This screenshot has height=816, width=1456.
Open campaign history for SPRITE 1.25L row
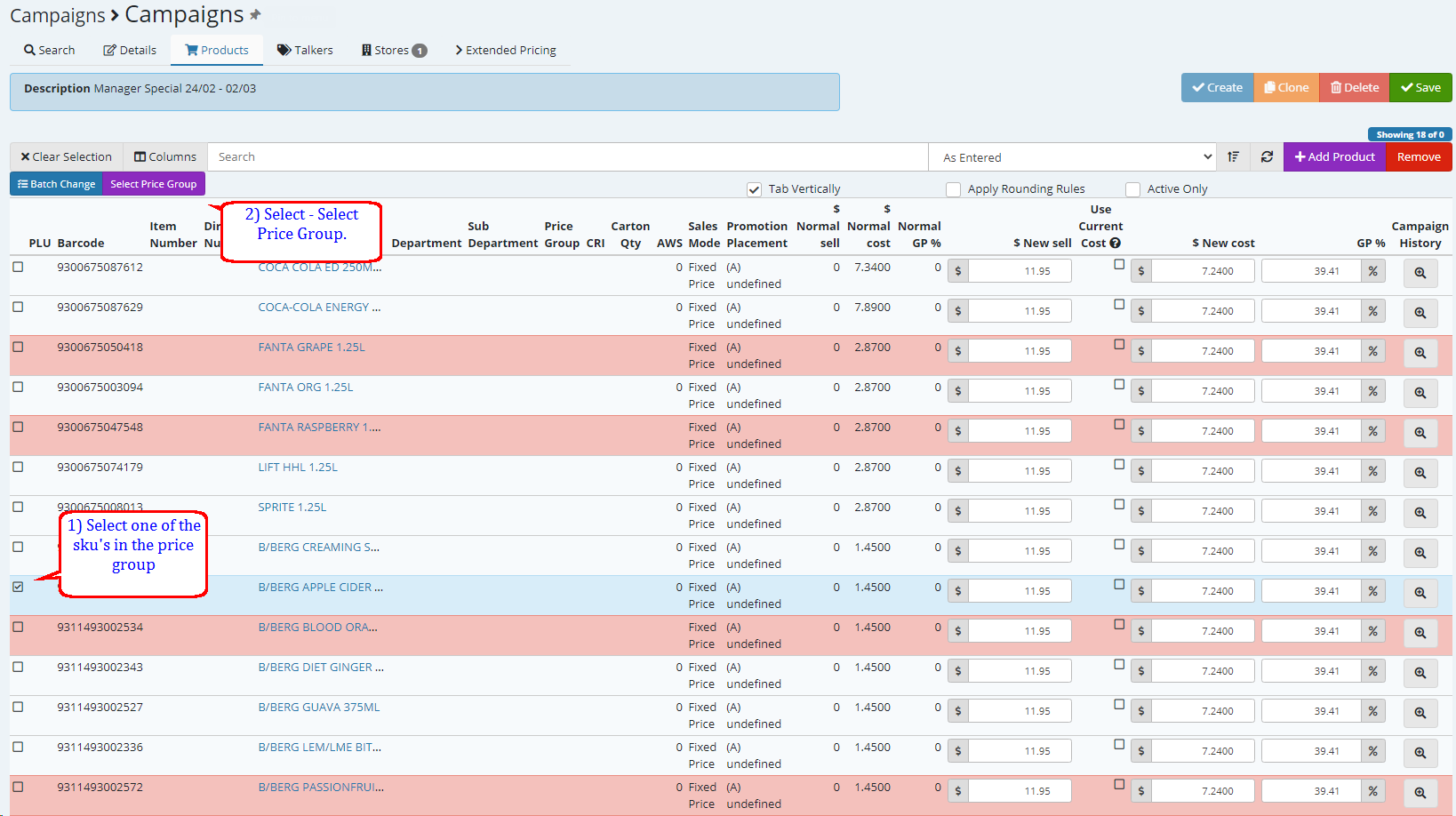(x=1420, y=513)
